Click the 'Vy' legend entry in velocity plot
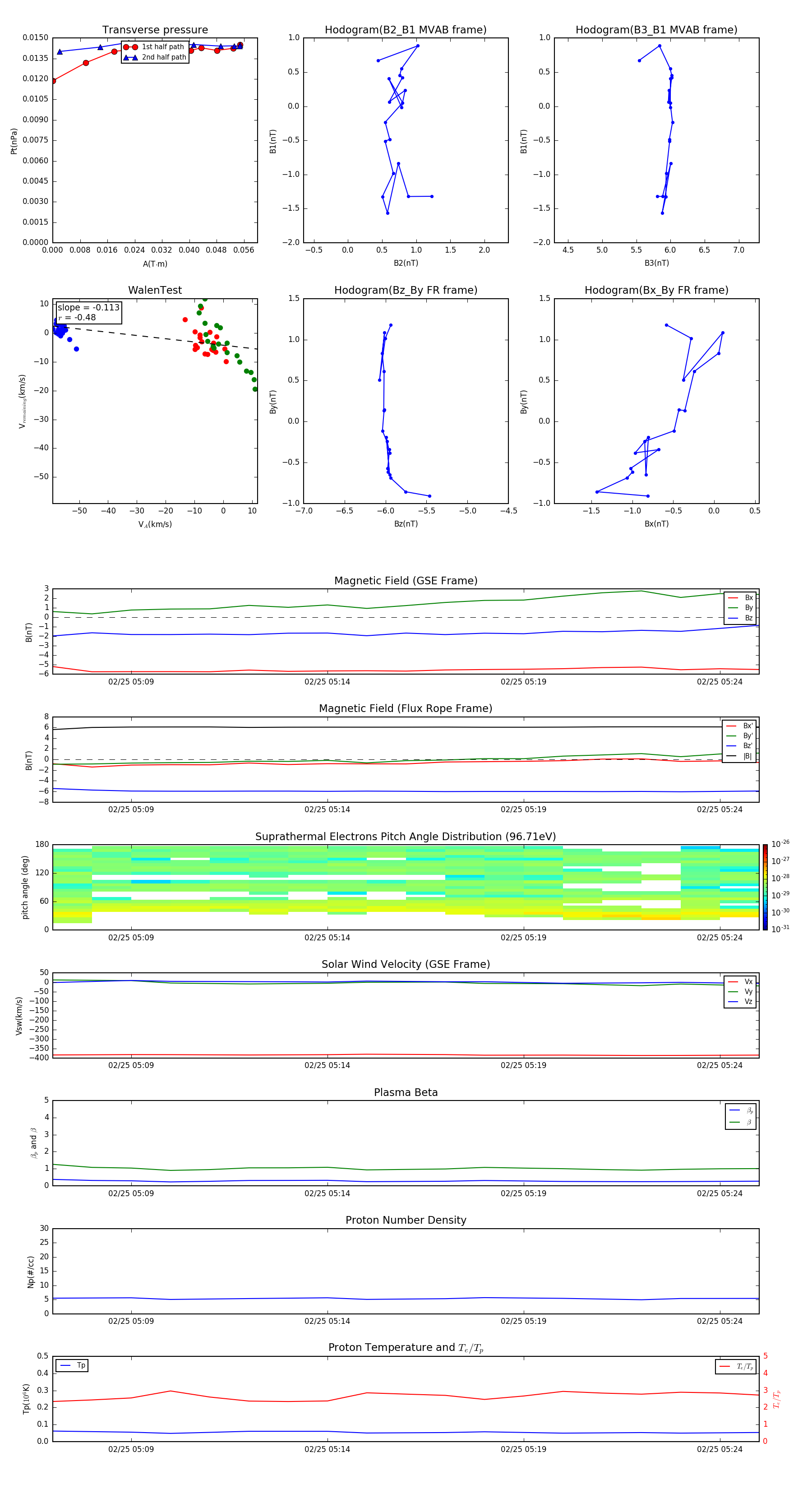 (x=740, y=992)
